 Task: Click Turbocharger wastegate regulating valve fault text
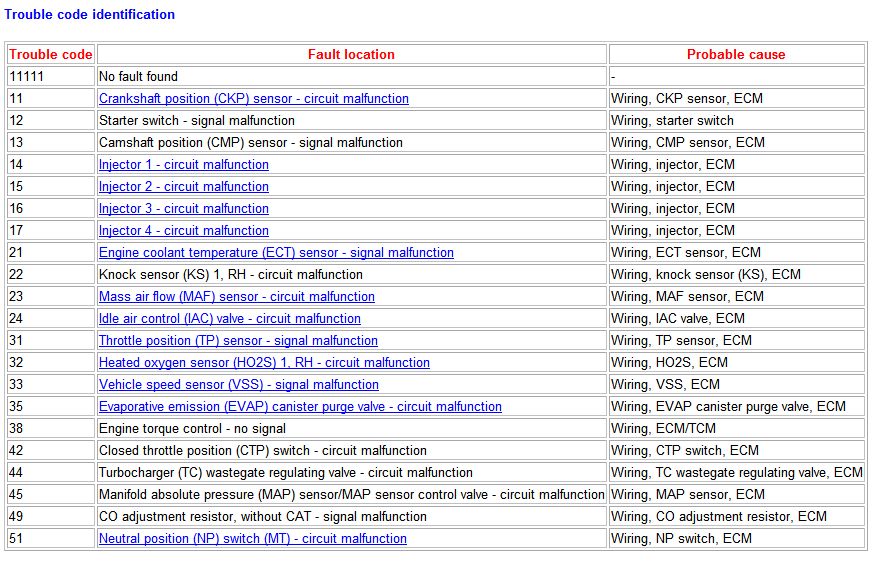(285, 473)
